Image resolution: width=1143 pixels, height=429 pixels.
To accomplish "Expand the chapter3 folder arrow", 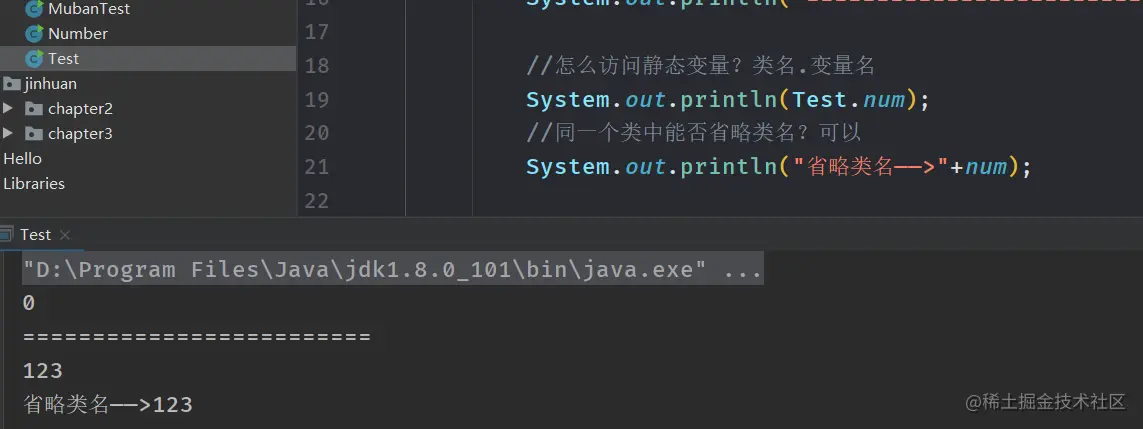I will pos(8,133).
